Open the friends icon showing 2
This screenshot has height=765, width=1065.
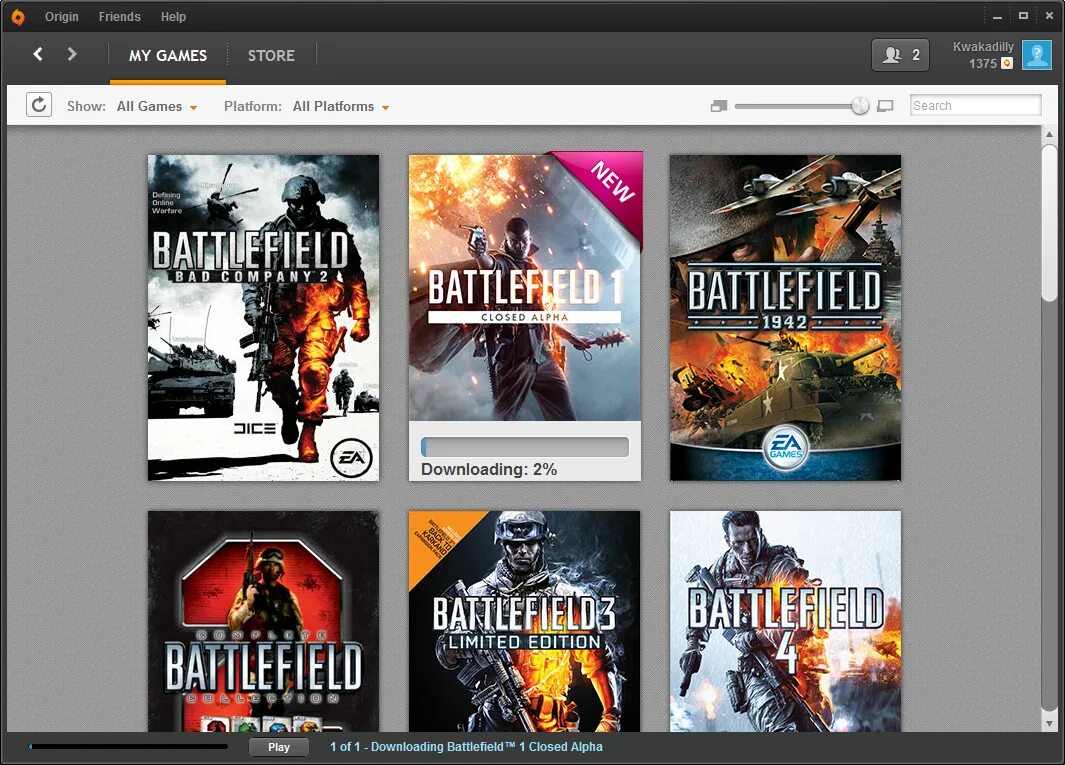[899, 55]
